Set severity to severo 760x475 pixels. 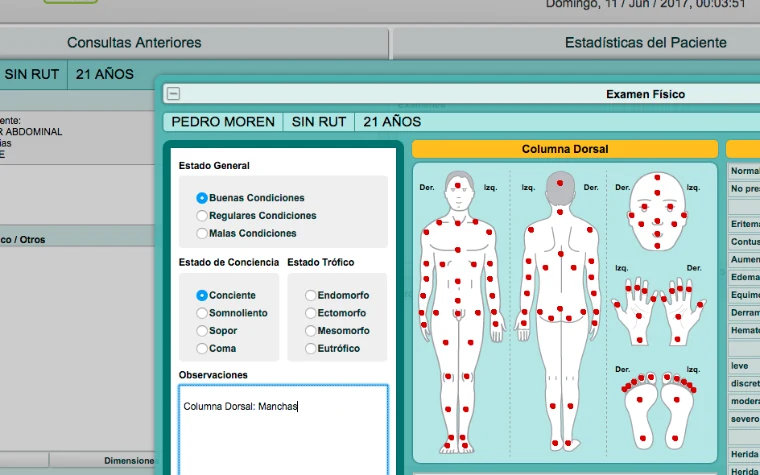(x=744, y=419)
